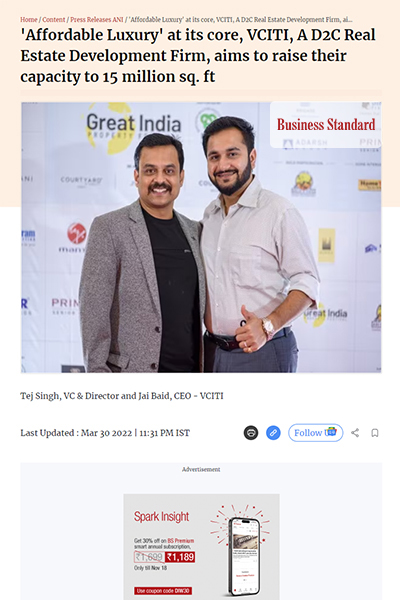Image resolution: width=400 pixels, height=600 pixels.
Task: Click the Use coupon code button in the ad
Action: coord(163,591)
